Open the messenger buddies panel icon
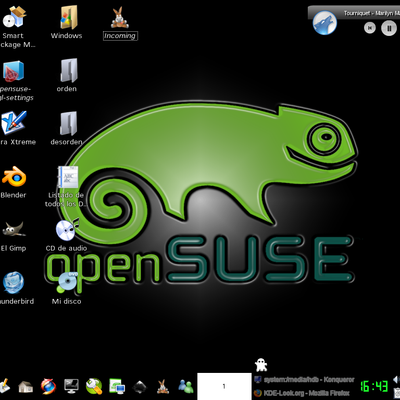400x400 pixels. pos(186,387)
